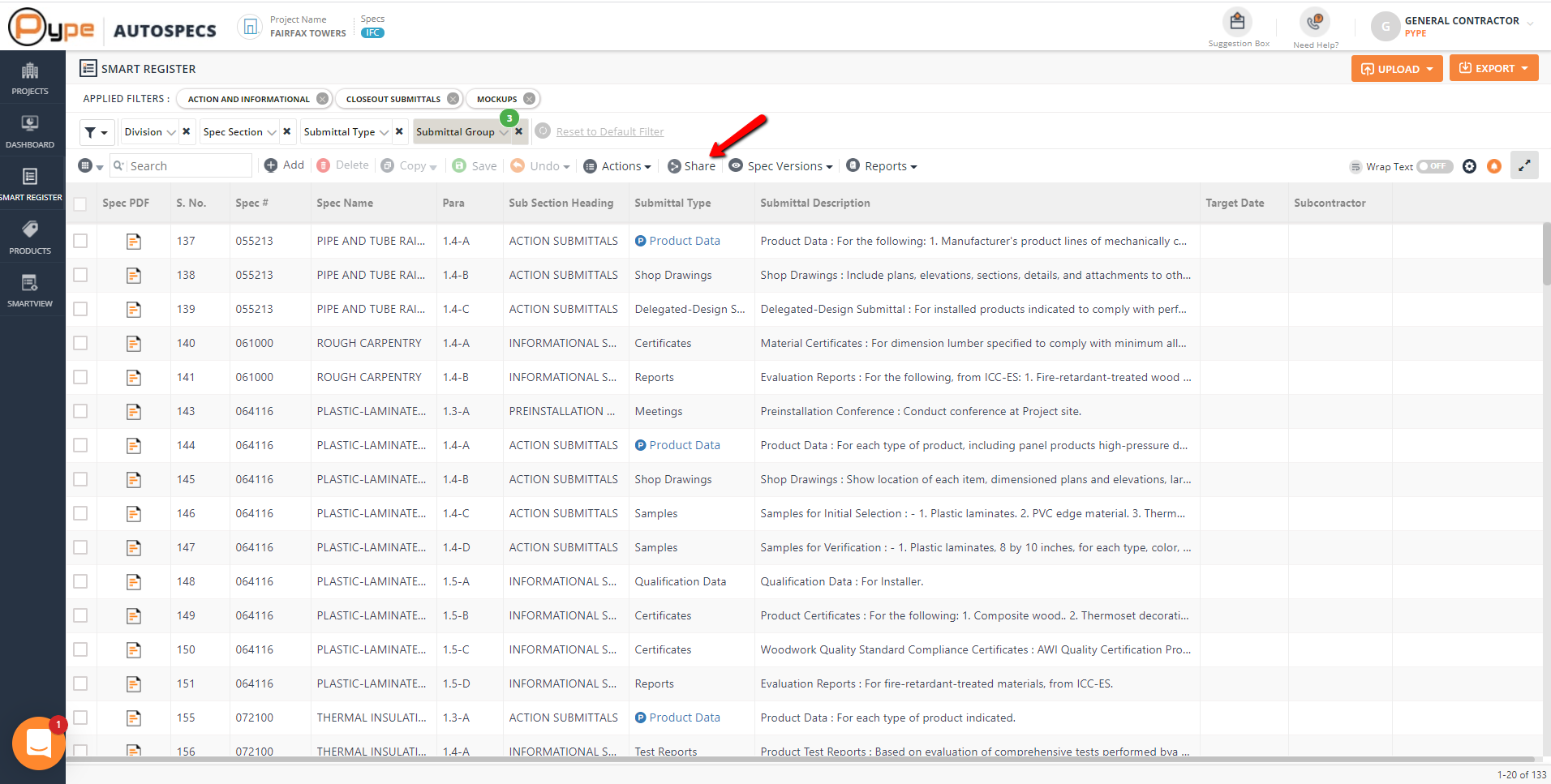Check the row 138 checkbox
Viewport: 1551px width, 784px height.
pyautogui.click(x=80, y=275)
